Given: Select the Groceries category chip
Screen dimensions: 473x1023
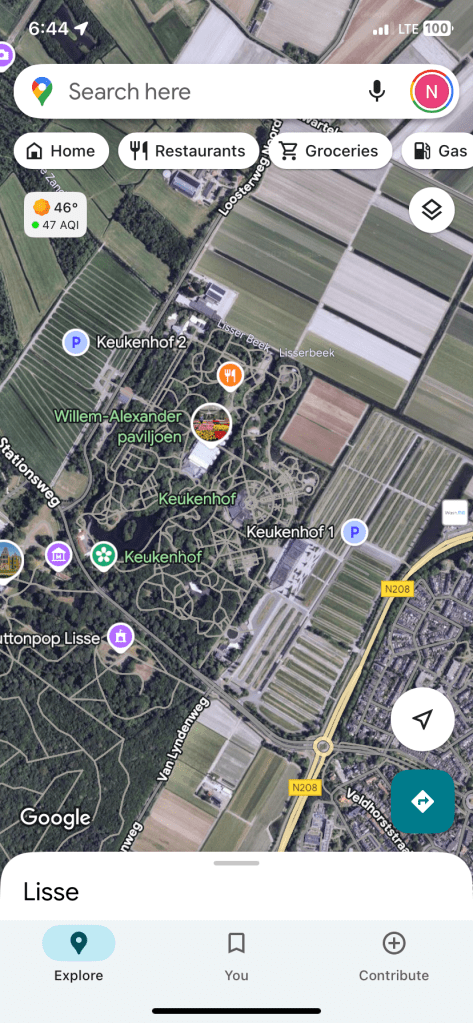Looking at the screenshot, I should coord(330,151).
